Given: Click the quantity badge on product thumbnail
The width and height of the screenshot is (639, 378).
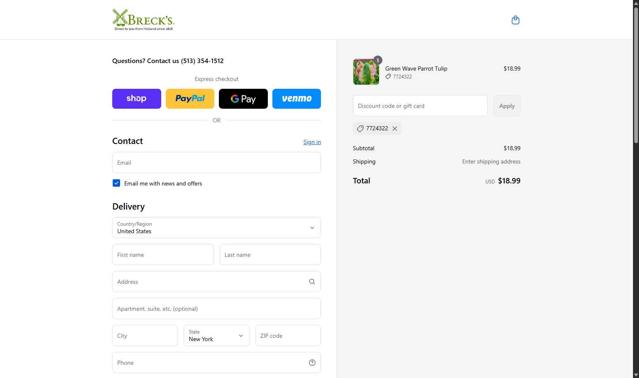Looking at the screenshot, I should pyautogui.click(x=378, y=60).
